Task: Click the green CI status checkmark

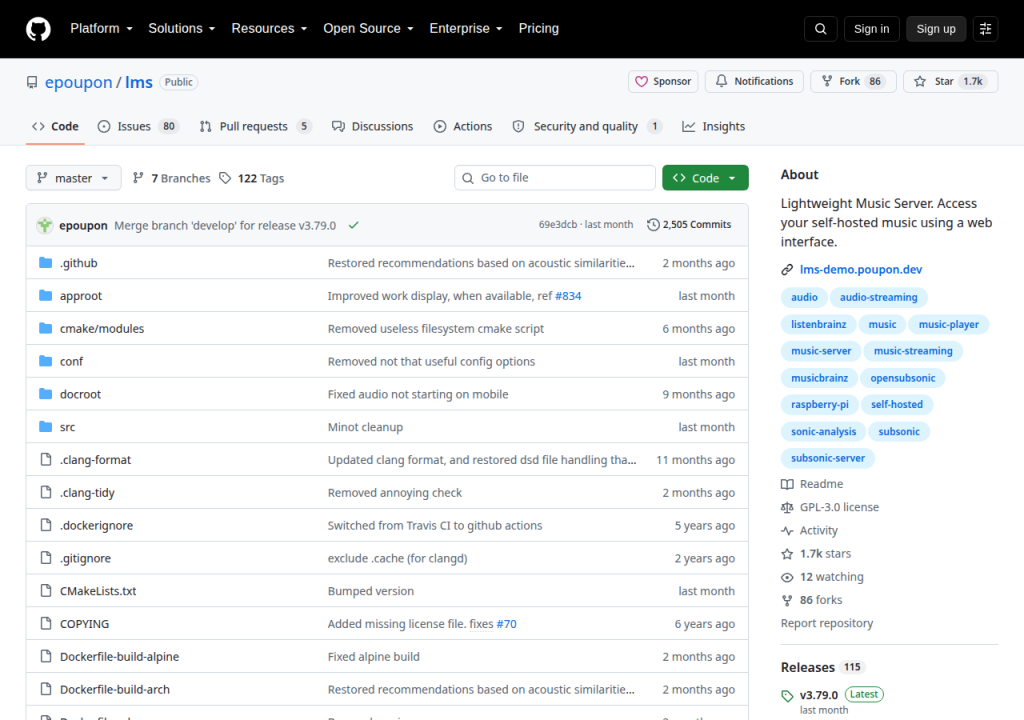Action: click(353, 225)
